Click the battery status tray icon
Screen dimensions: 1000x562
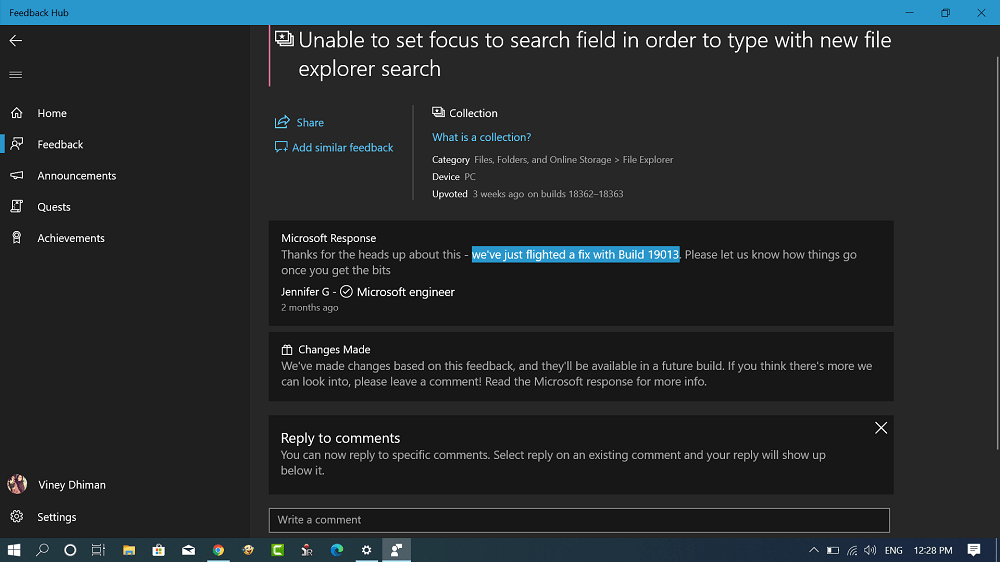coord(833,550)
